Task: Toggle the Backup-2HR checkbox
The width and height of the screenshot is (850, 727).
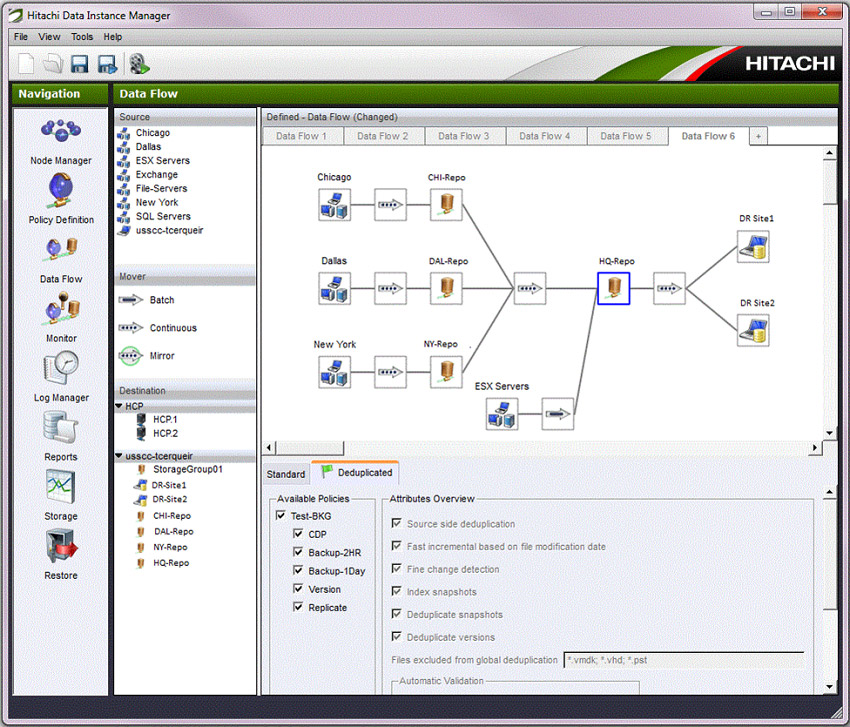Action: (298, 552)
